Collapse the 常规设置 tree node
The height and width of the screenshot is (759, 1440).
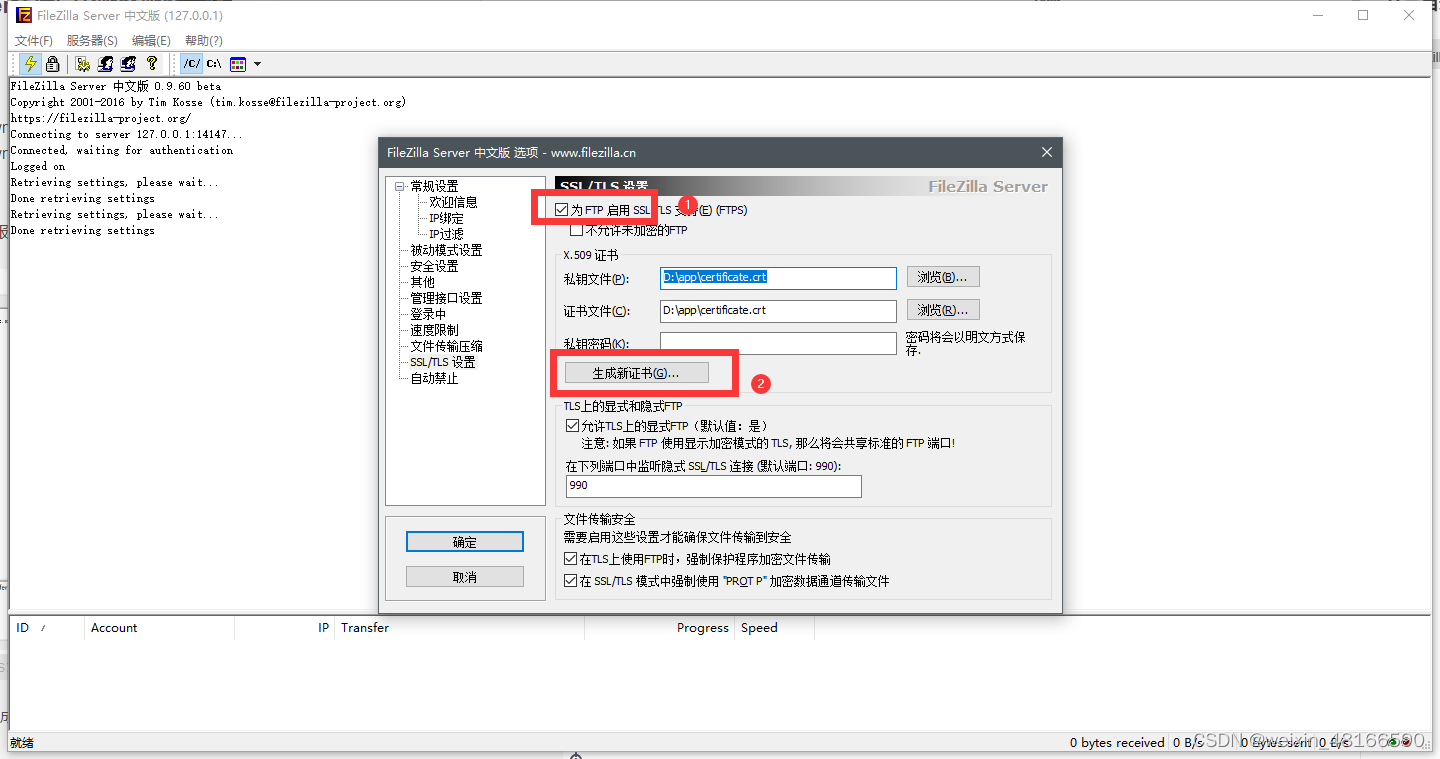tap(400, 186)
